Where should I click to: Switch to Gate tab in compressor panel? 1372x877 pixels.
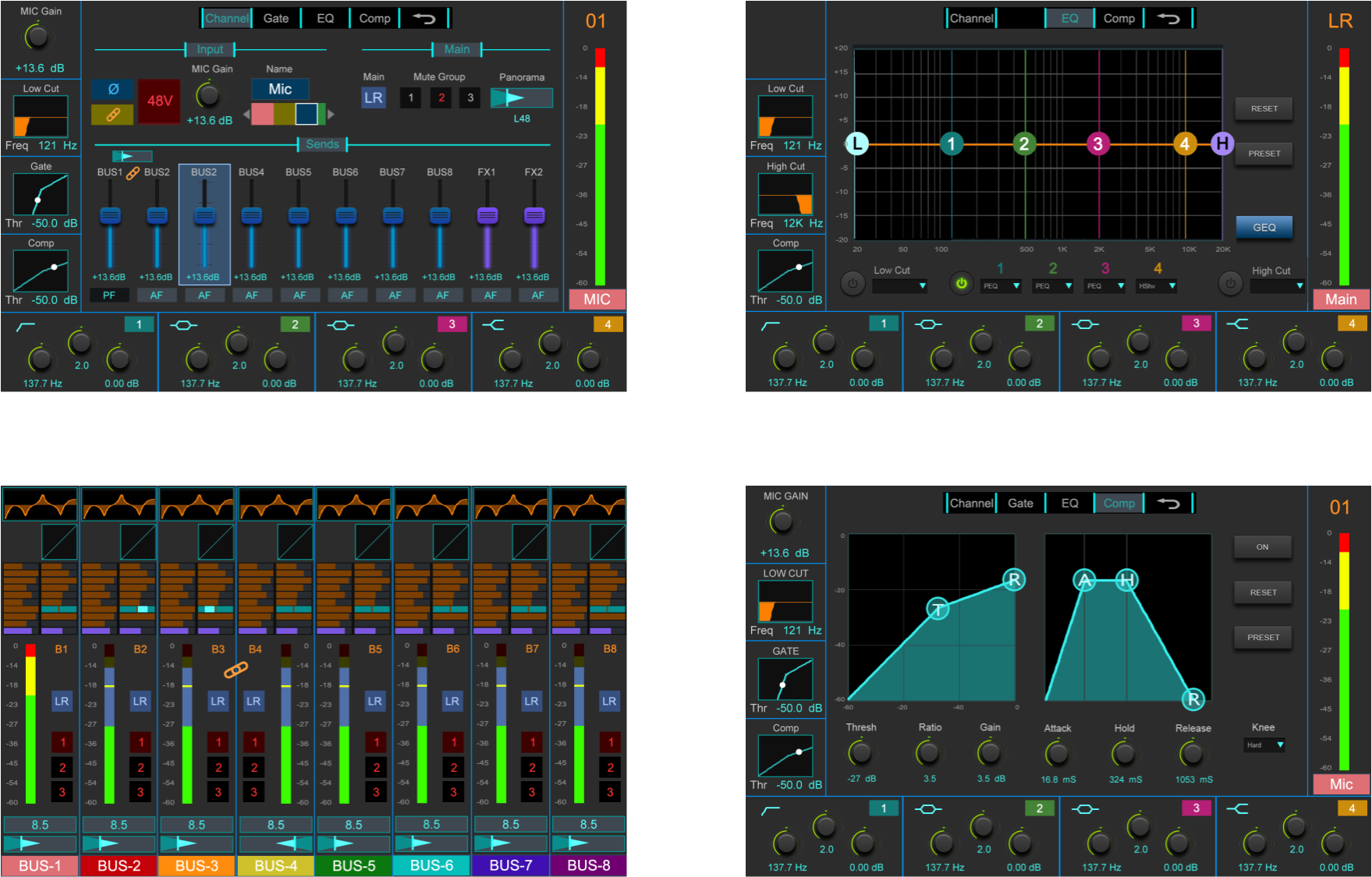pyautogui.click(x=1019, y=504)
